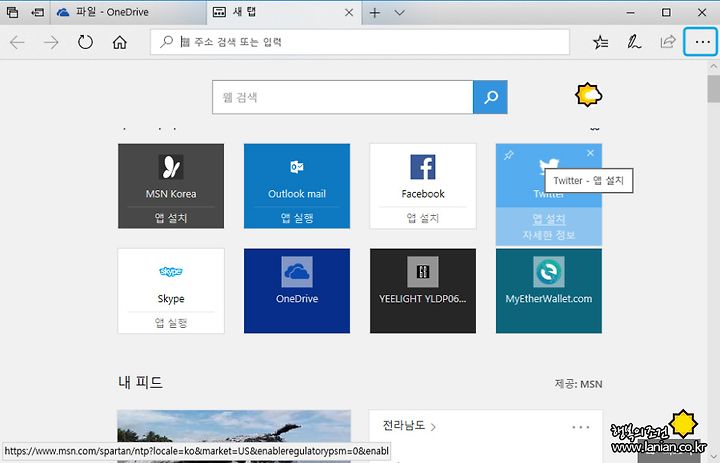Remove the Twitter tile with X
The width and height of the screenshot is (720, 463).
(x=591, y=153)
